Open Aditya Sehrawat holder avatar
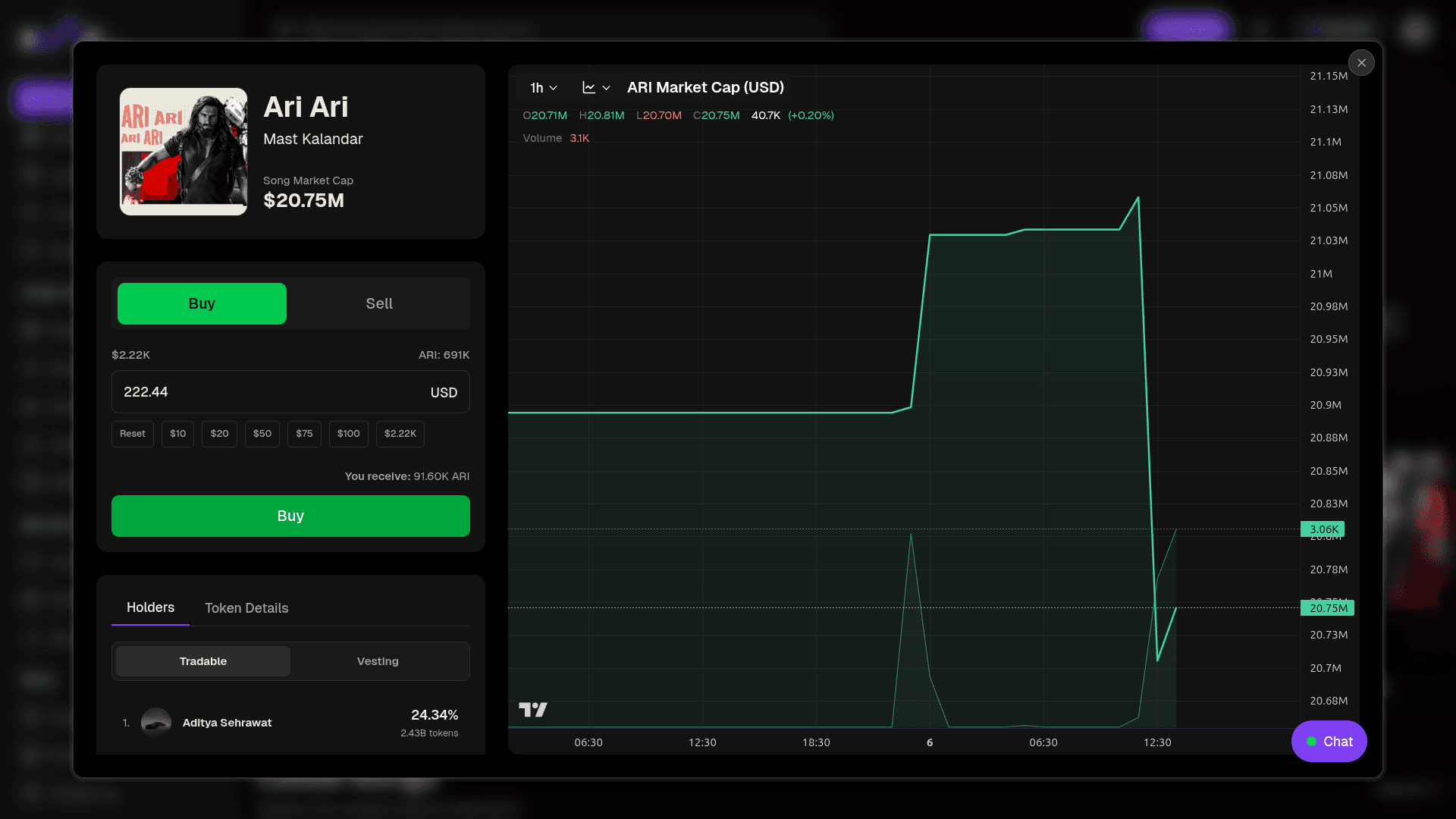Viewport: 1456px width, 819px height. tap(156, 723)
